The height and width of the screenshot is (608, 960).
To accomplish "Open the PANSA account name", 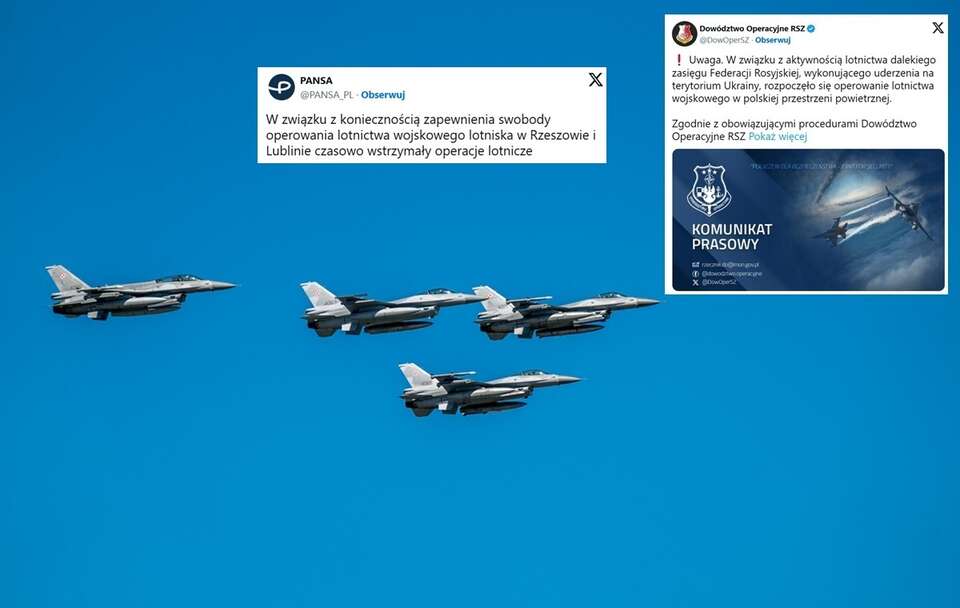I will [316, 80].
